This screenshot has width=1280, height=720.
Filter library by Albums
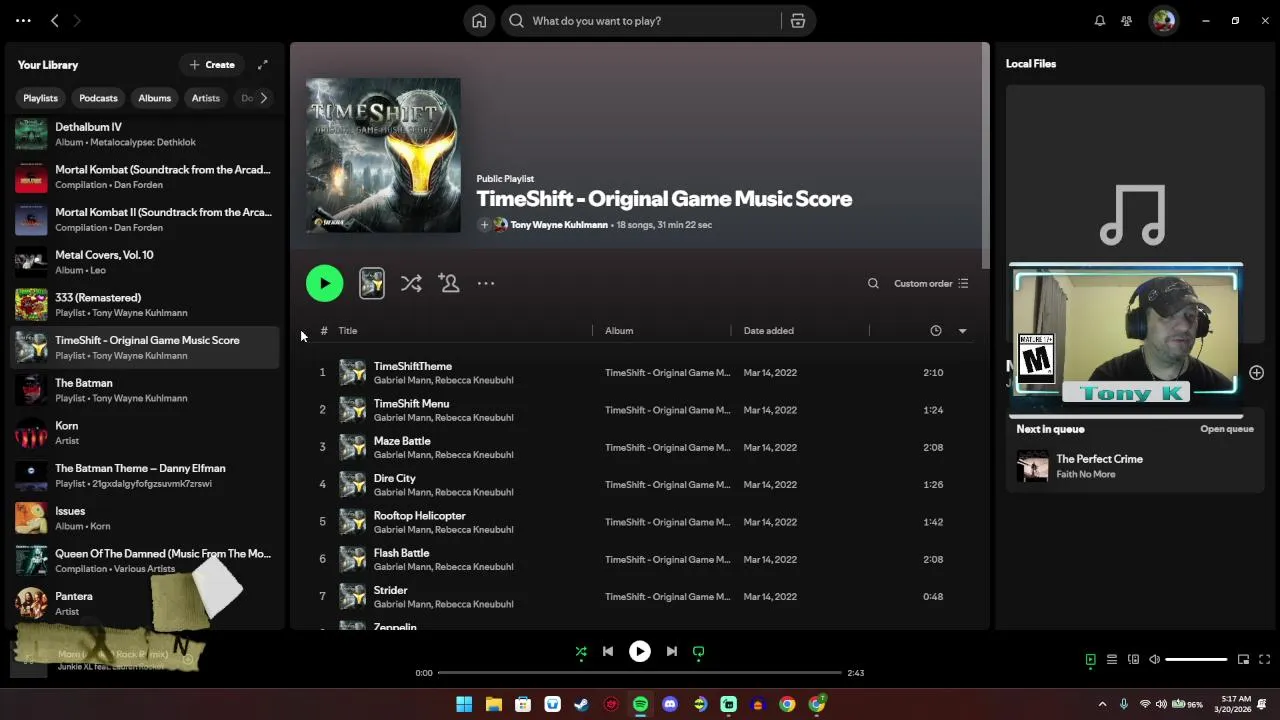click(154, 98)
